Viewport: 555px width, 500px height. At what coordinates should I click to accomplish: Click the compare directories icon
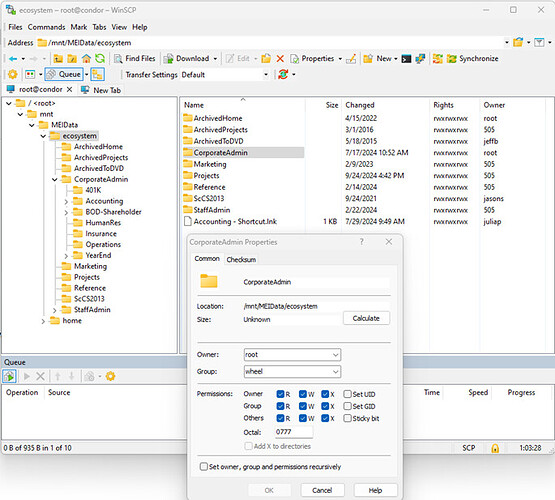click(437, 59)
